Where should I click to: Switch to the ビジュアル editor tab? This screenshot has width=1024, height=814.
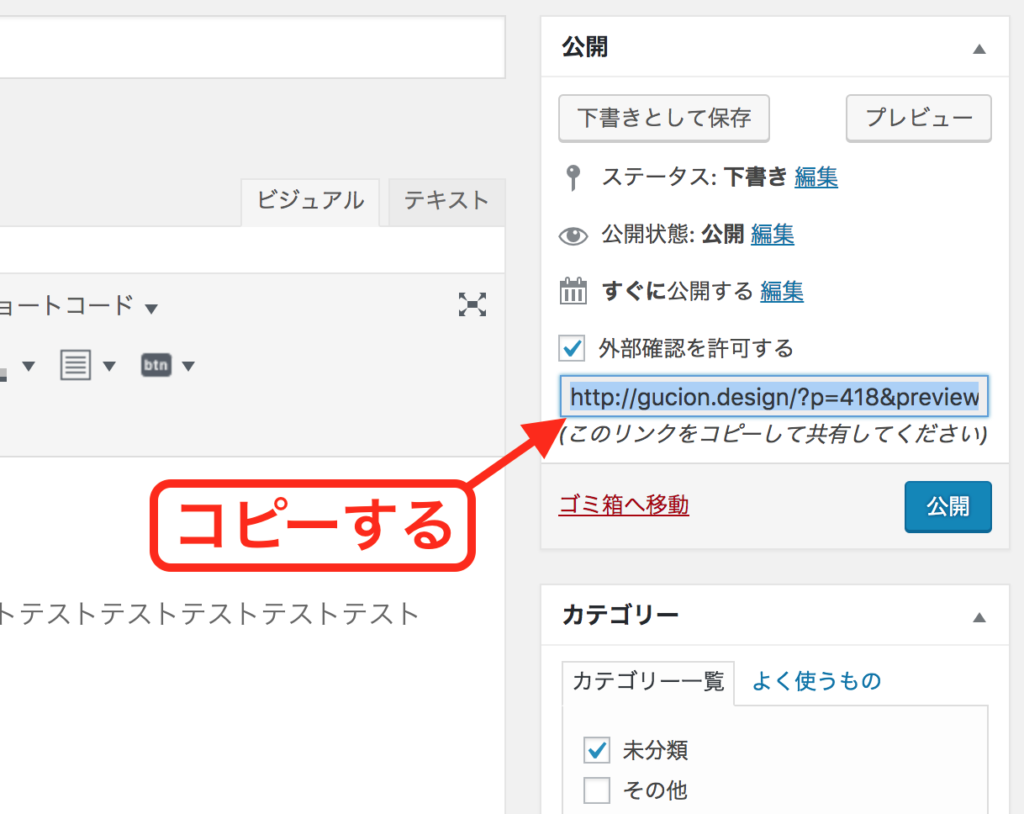pos(310,201)
